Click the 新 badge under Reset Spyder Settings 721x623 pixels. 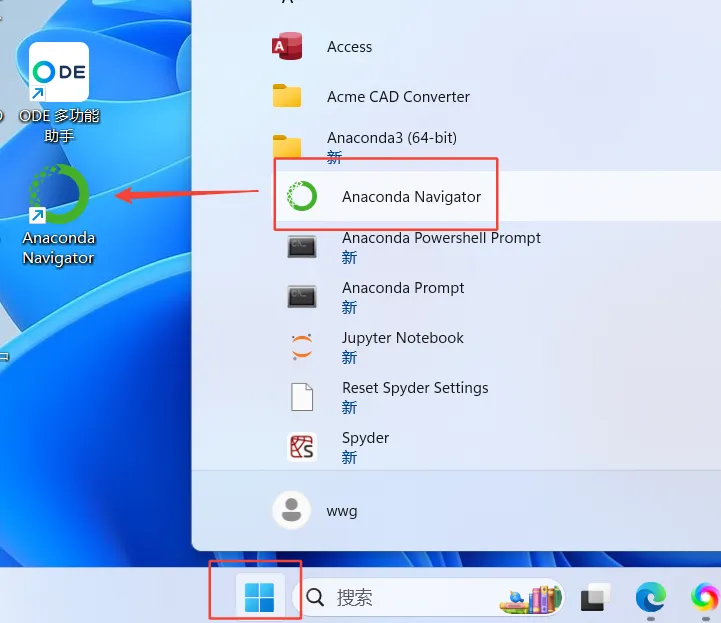(x=349, y=407)
